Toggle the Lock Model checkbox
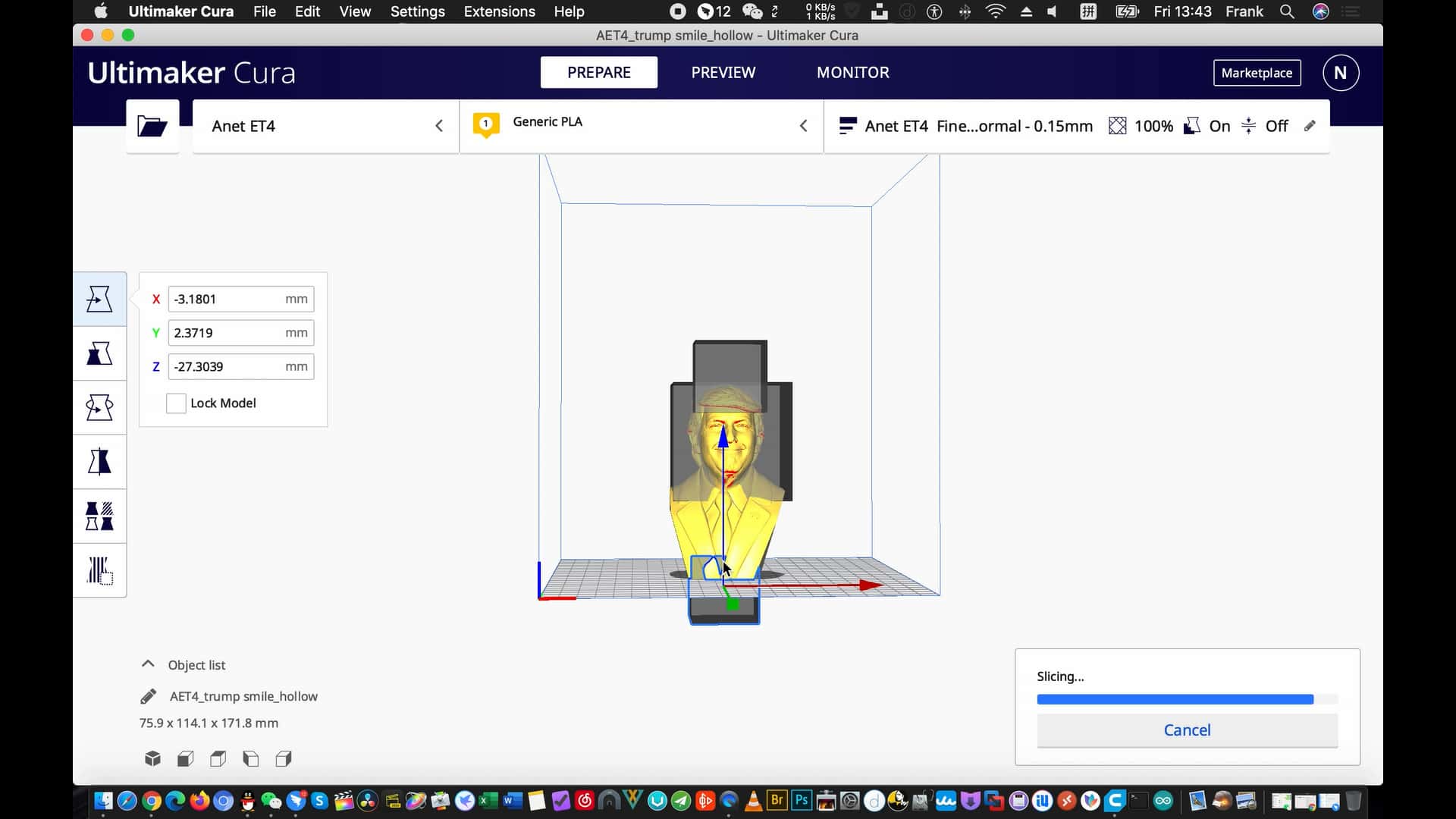The height and width of the screenshot is (819, 1456). 176,403
